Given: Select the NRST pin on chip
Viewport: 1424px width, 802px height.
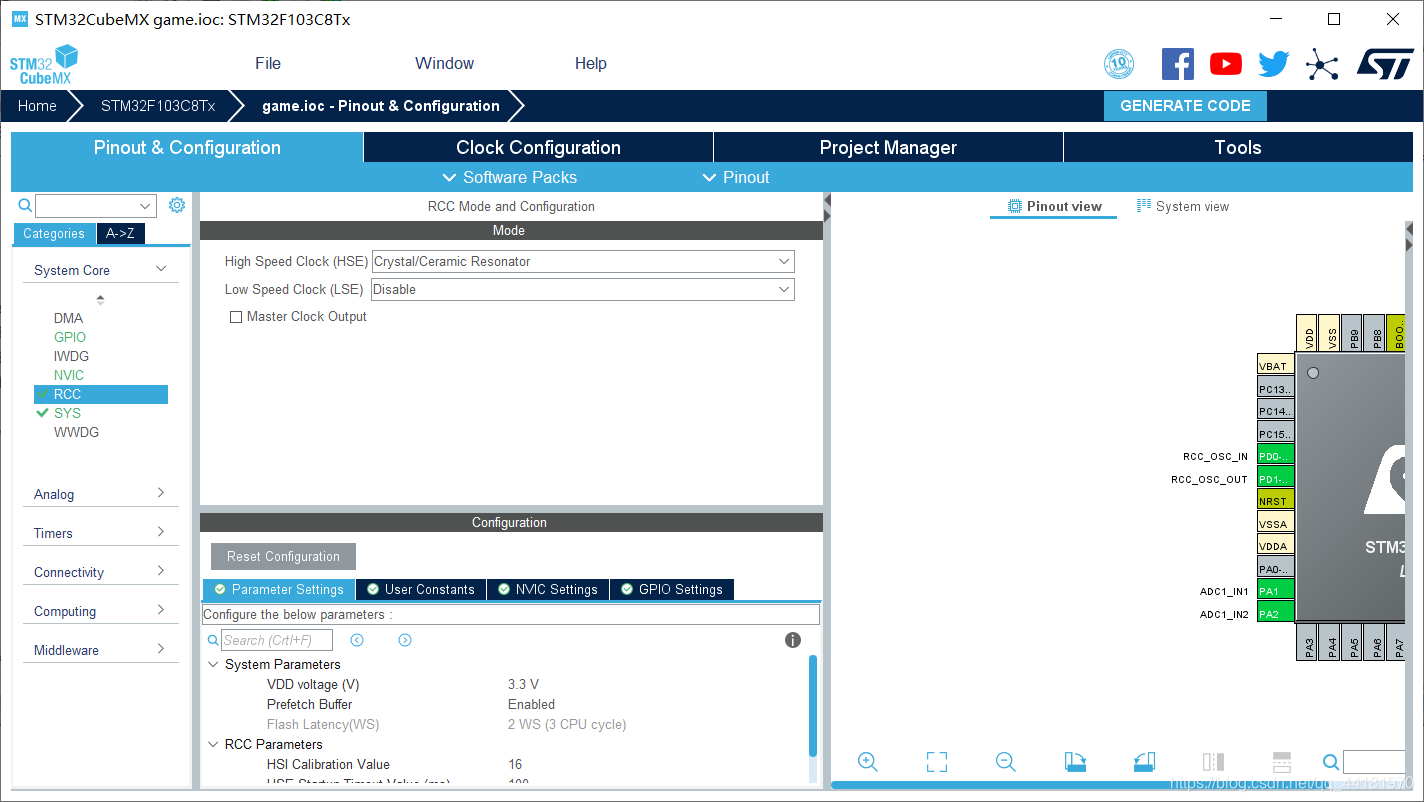Looking at the screenshot, I should [x=1276, y=501].
